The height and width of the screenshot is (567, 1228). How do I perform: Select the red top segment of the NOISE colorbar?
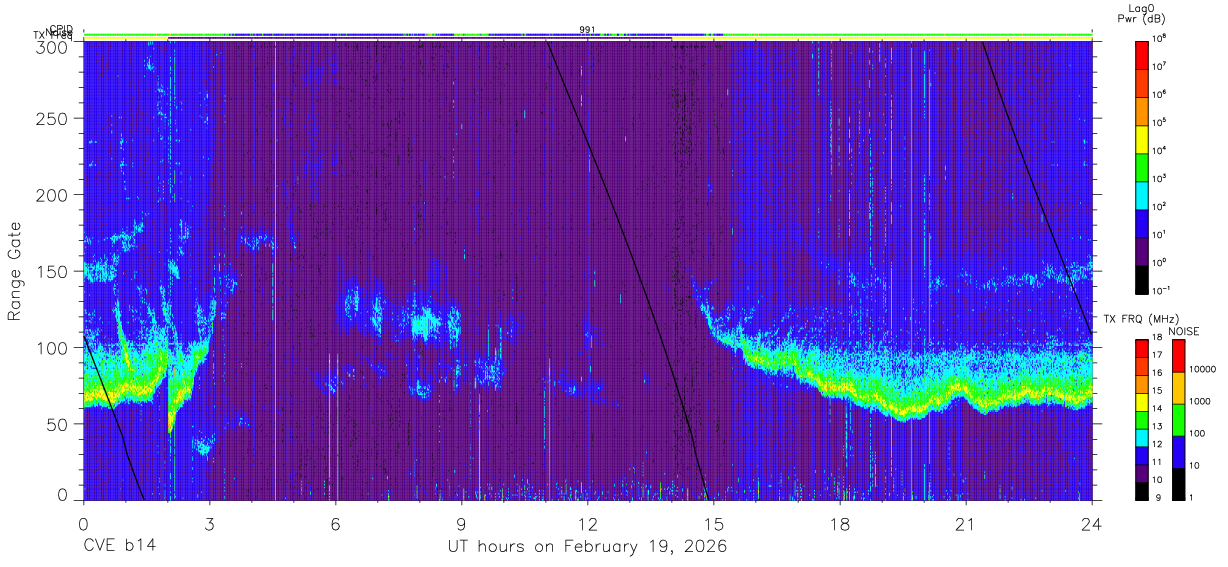tap(1177, 356)
